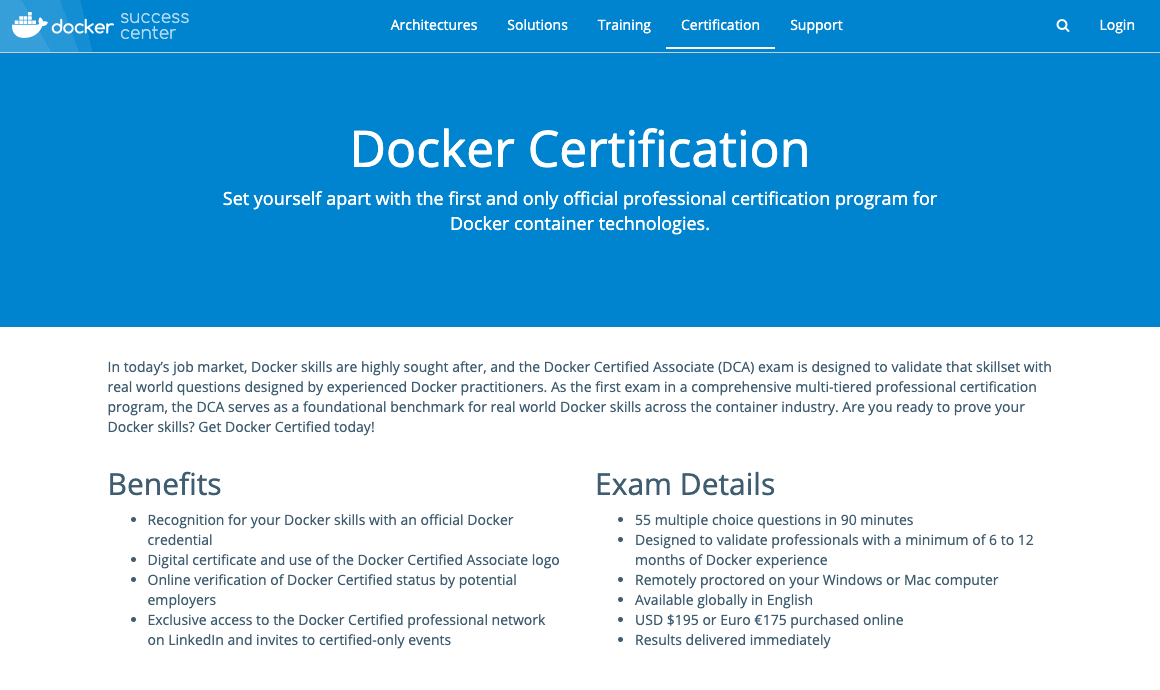This screenshot has height=690, width=1160.
Task: Click the 55 multiple choice questions bullet
Action: (x=774, y=520)
